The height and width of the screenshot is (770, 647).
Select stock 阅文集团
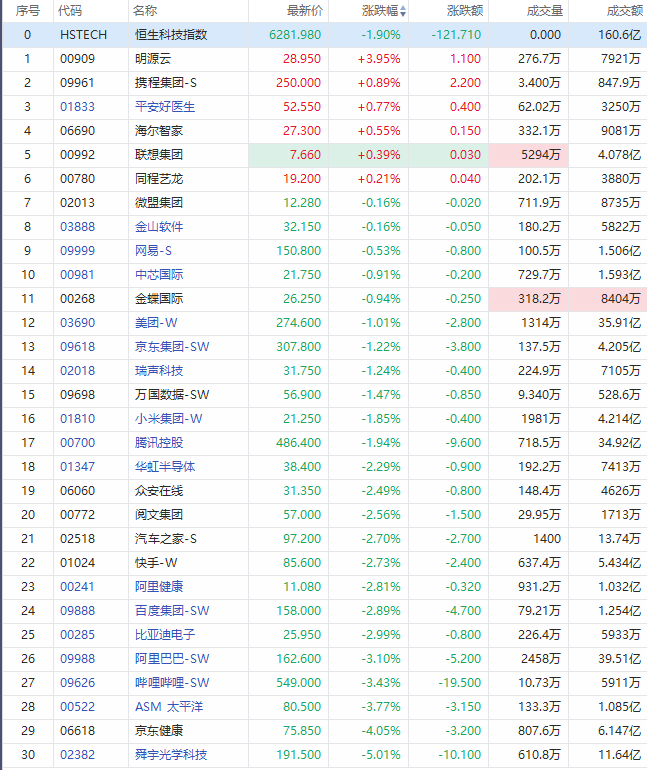[x=159, y=515]
